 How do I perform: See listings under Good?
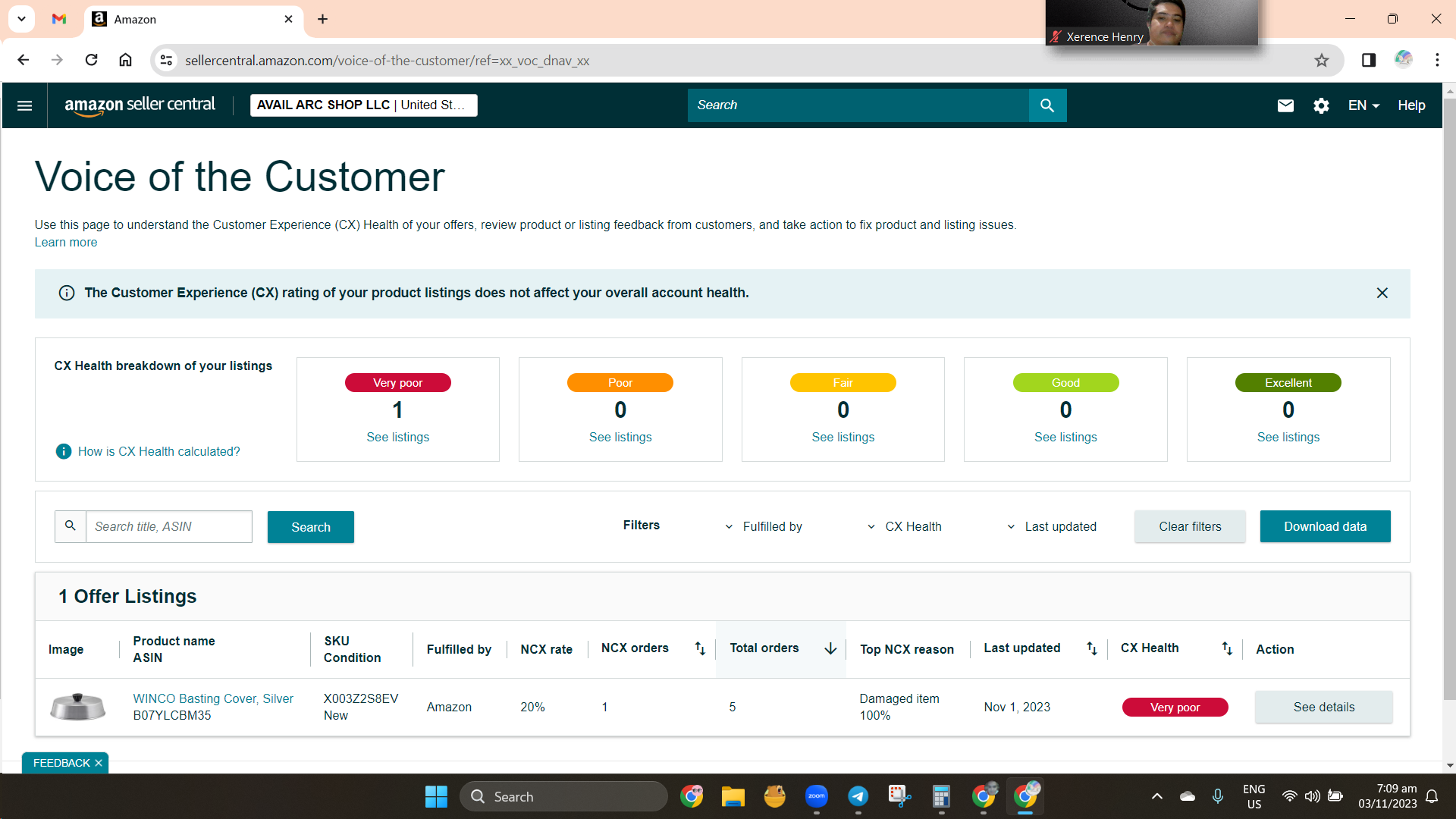click(x=1065, y=438)
